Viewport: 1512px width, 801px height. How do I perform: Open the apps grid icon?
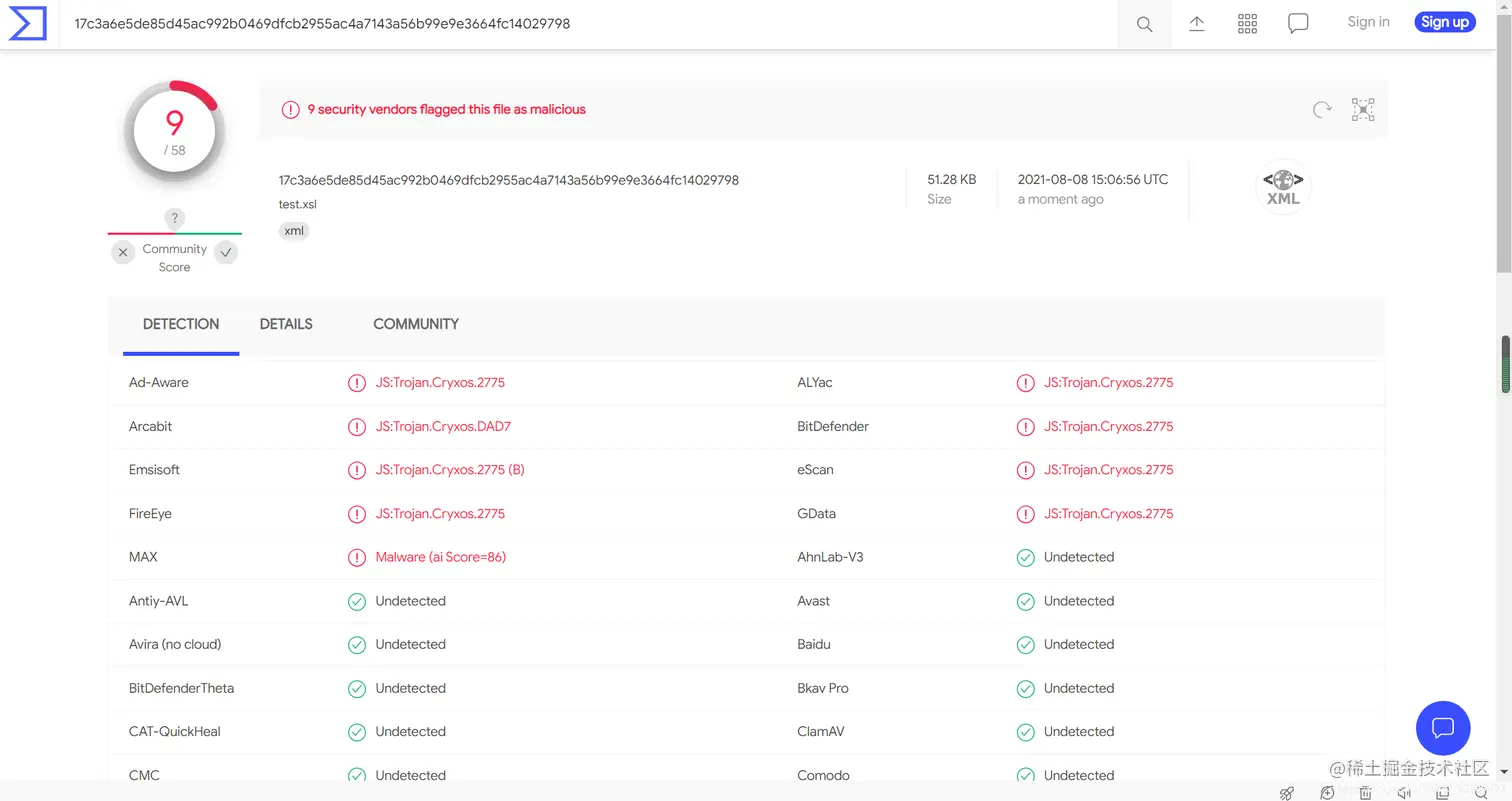point(1247,24)
